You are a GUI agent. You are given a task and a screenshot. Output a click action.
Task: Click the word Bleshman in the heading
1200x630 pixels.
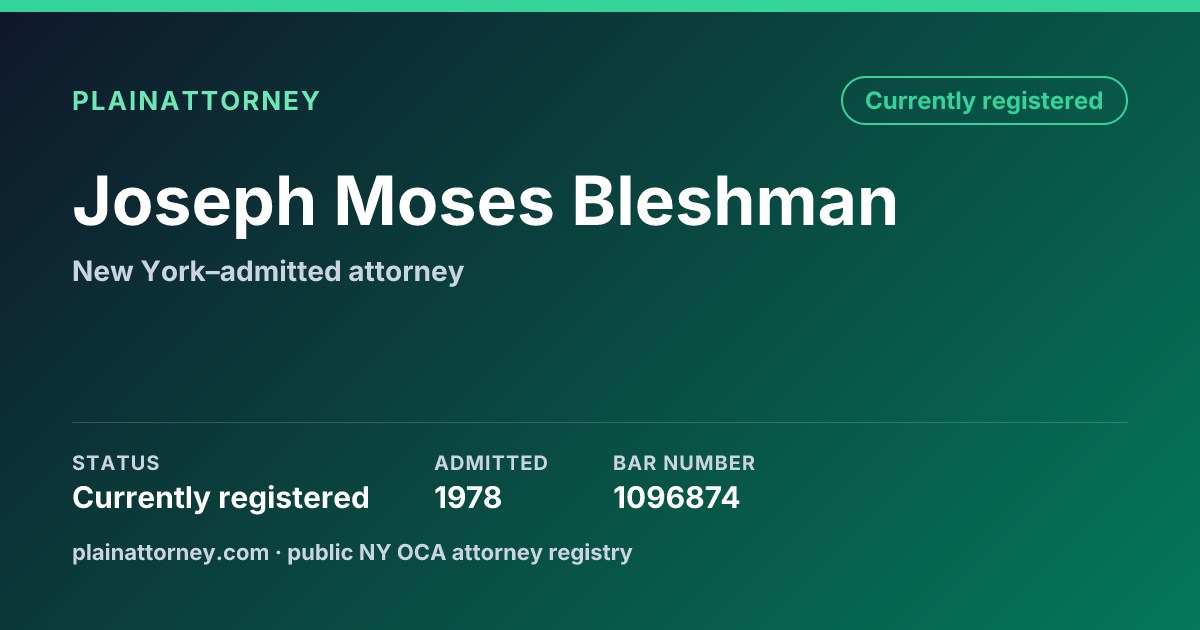click(735, 201)
